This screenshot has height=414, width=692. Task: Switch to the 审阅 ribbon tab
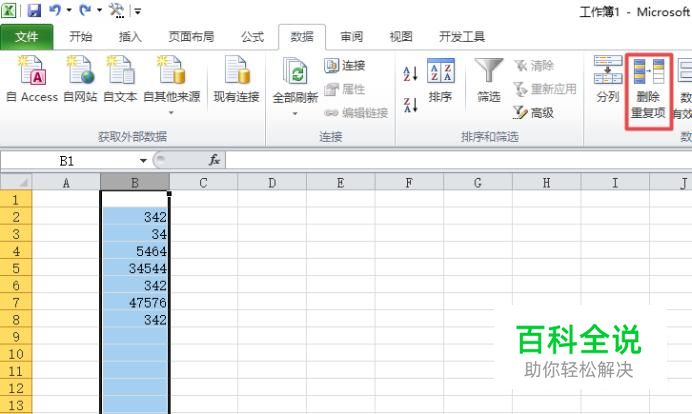[352, 37]
